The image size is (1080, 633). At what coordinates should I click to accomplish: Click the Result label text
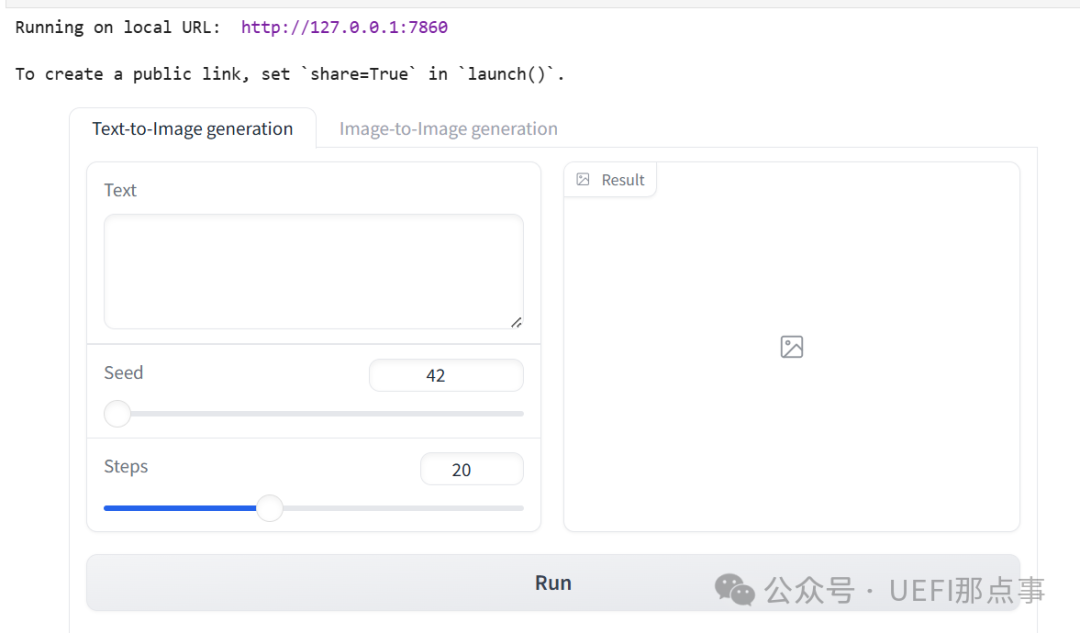coord(622,180)
